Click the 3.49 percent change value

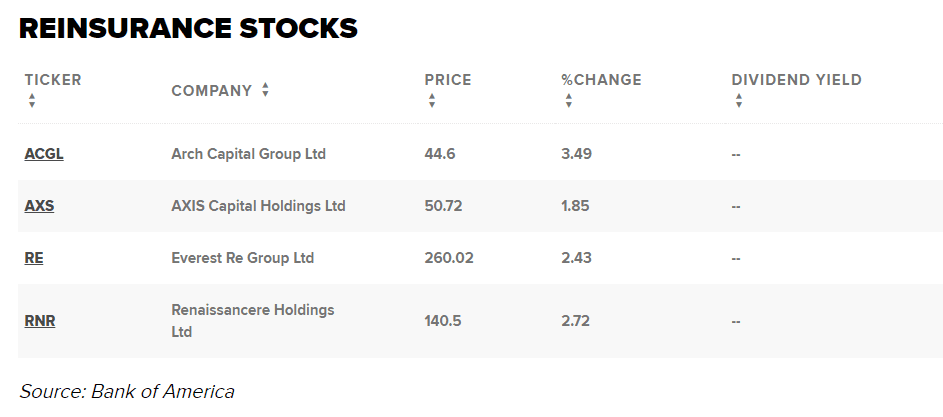[576, 154]
